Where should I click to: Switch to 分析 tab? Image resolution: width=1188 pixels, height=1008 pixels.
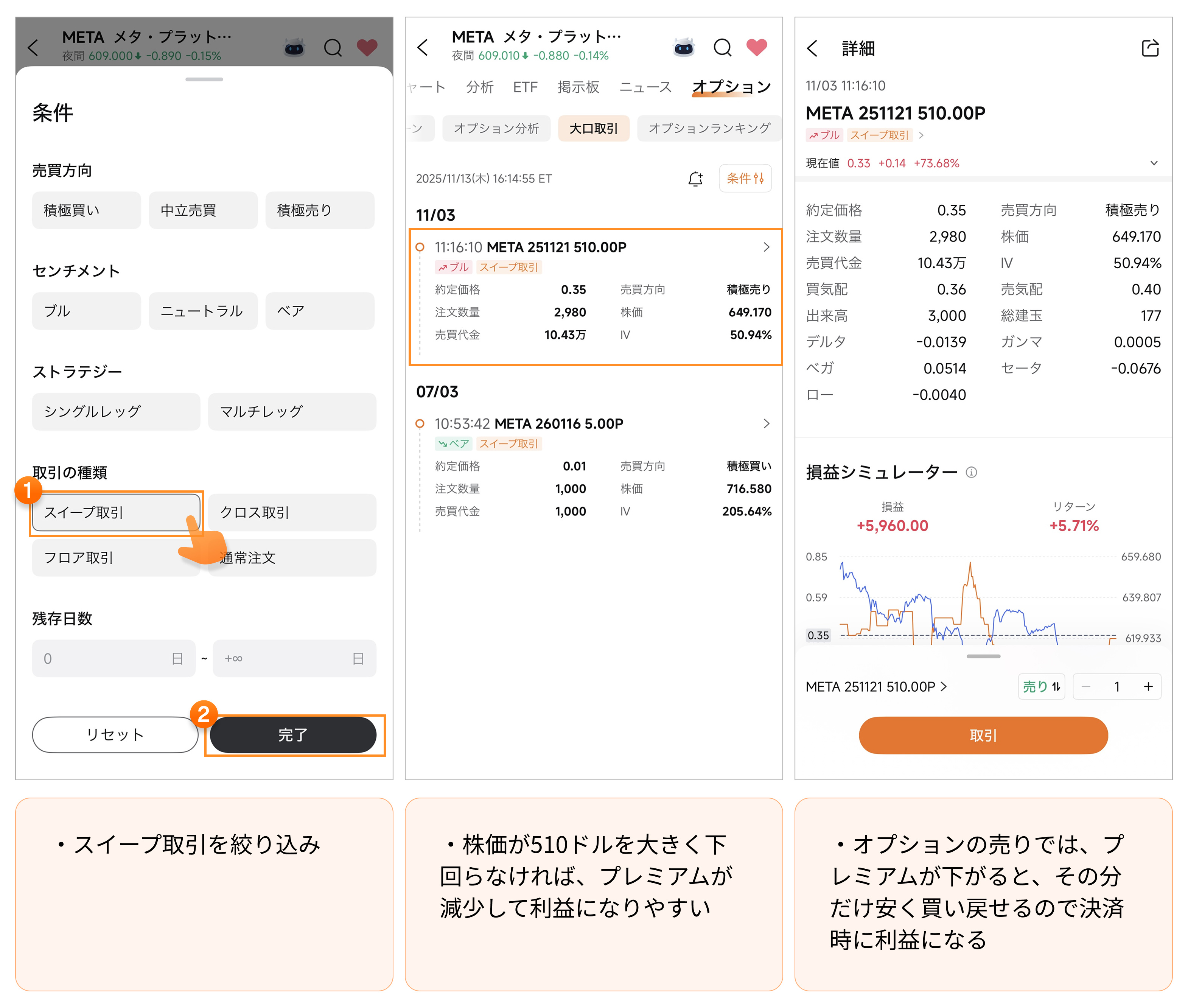(x=479, y=87)
